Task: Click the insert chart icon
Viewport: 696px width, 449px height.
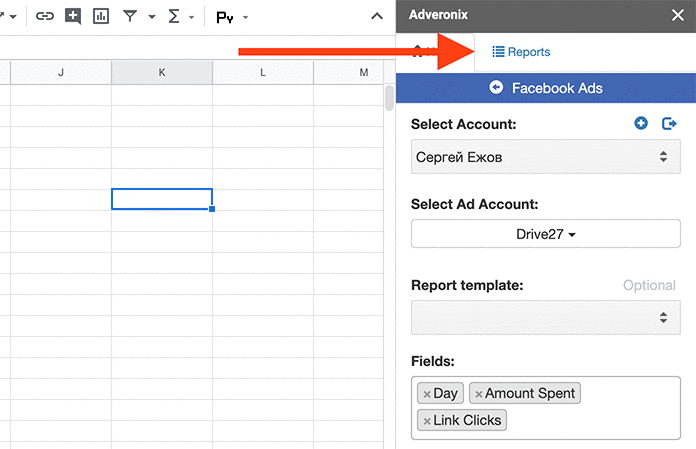Action: [x=101, y=16]
